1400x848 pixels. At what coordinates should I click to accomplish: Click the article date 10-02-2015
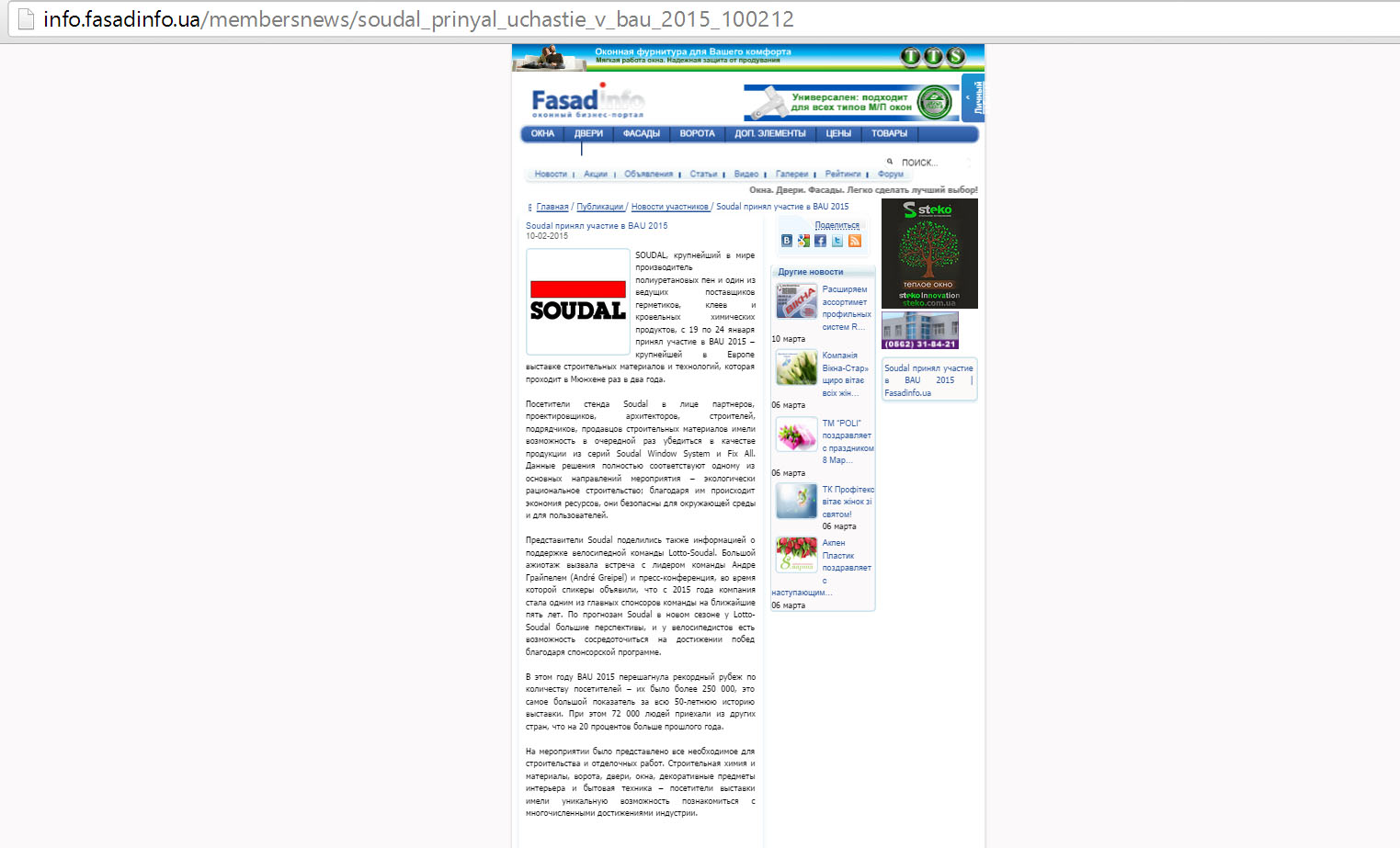point(547,236)
